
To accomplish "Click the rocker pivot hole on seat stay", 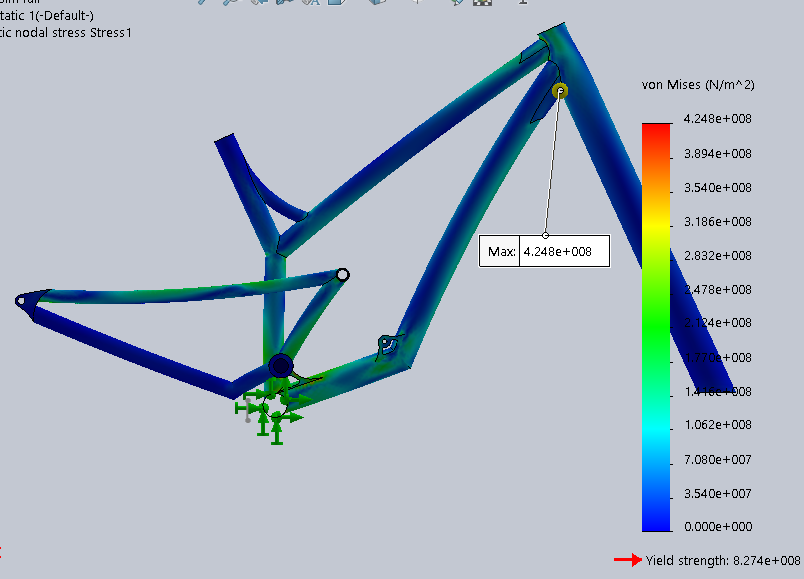I will [x=343, y=275].
